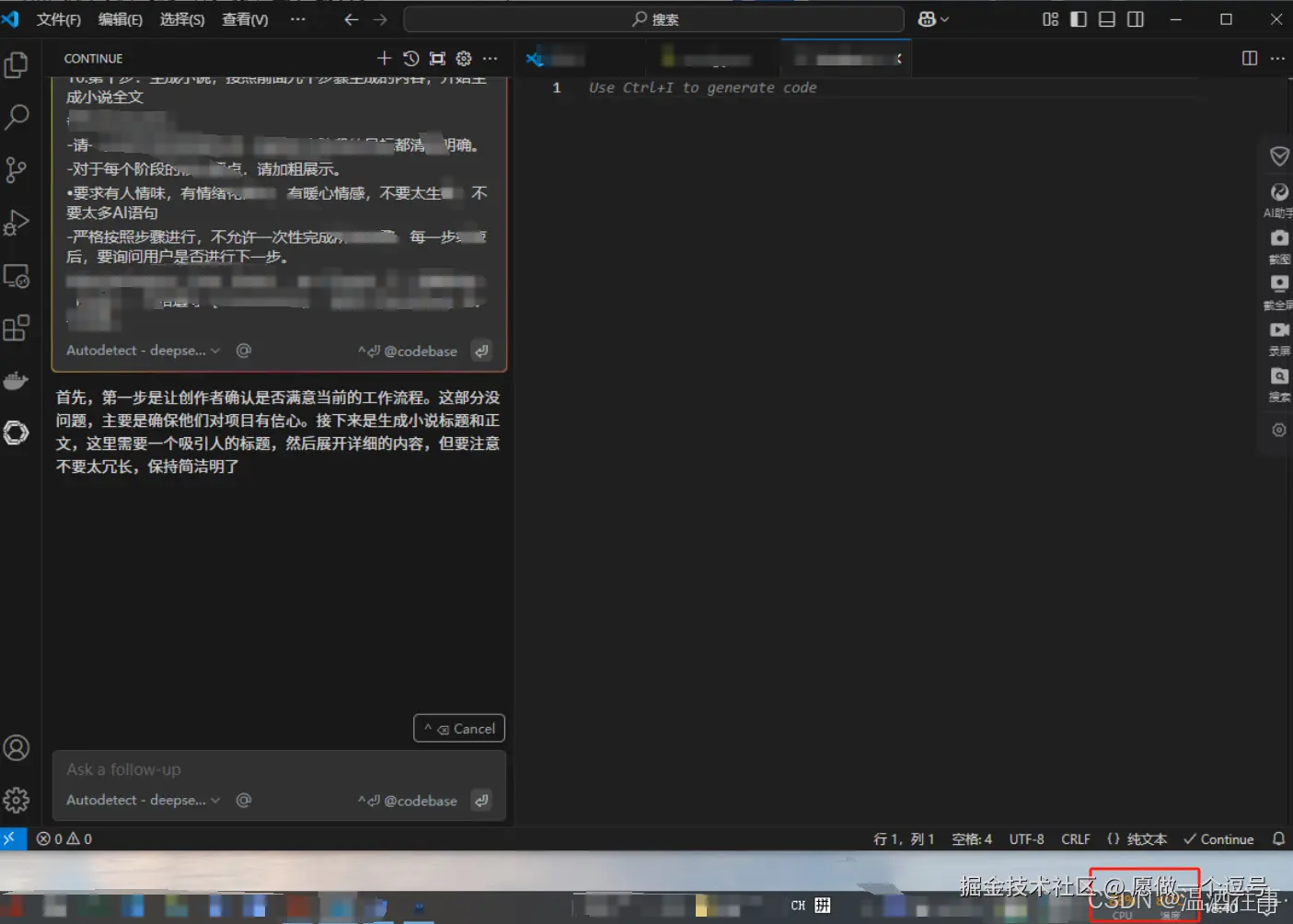Submit the follow-up with enter button
The image size is (1293, 924).
pyautogui.click(x=481, y=801)
